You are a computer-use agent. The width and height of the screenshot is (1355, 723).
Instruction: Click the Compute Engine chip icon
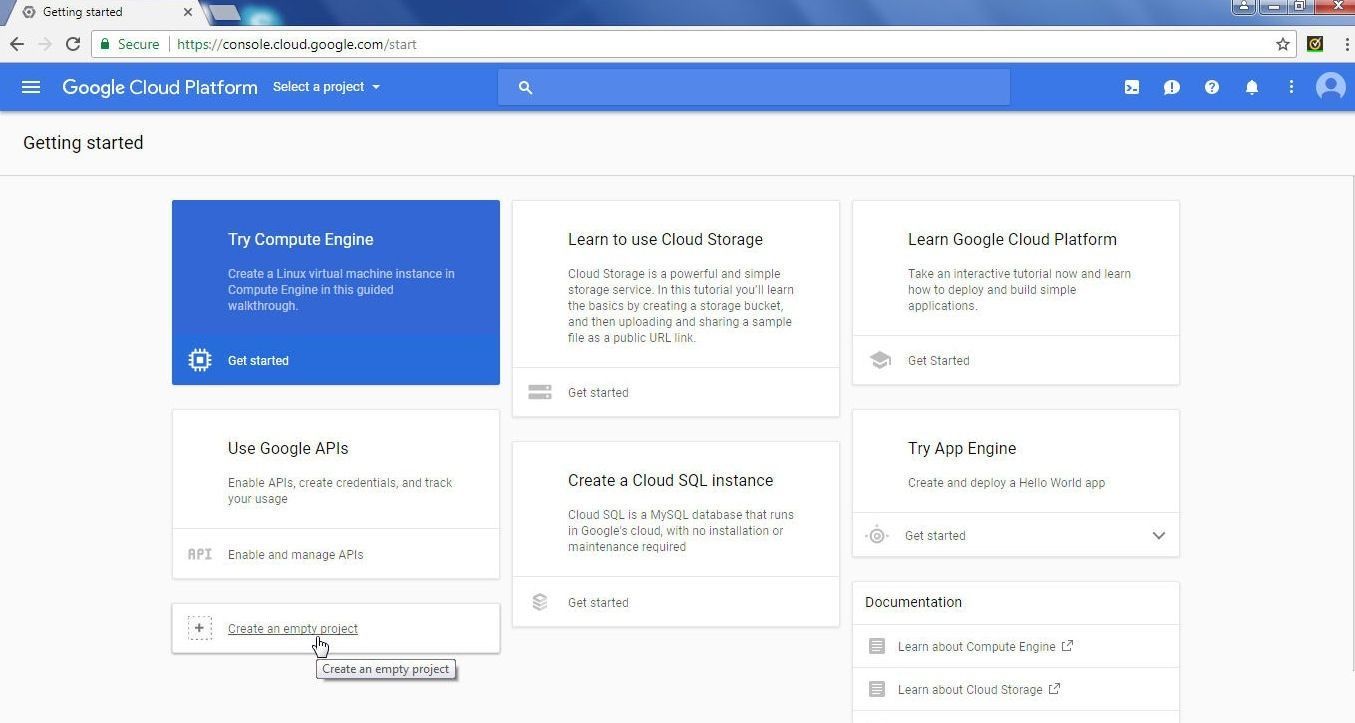[200, 360]
